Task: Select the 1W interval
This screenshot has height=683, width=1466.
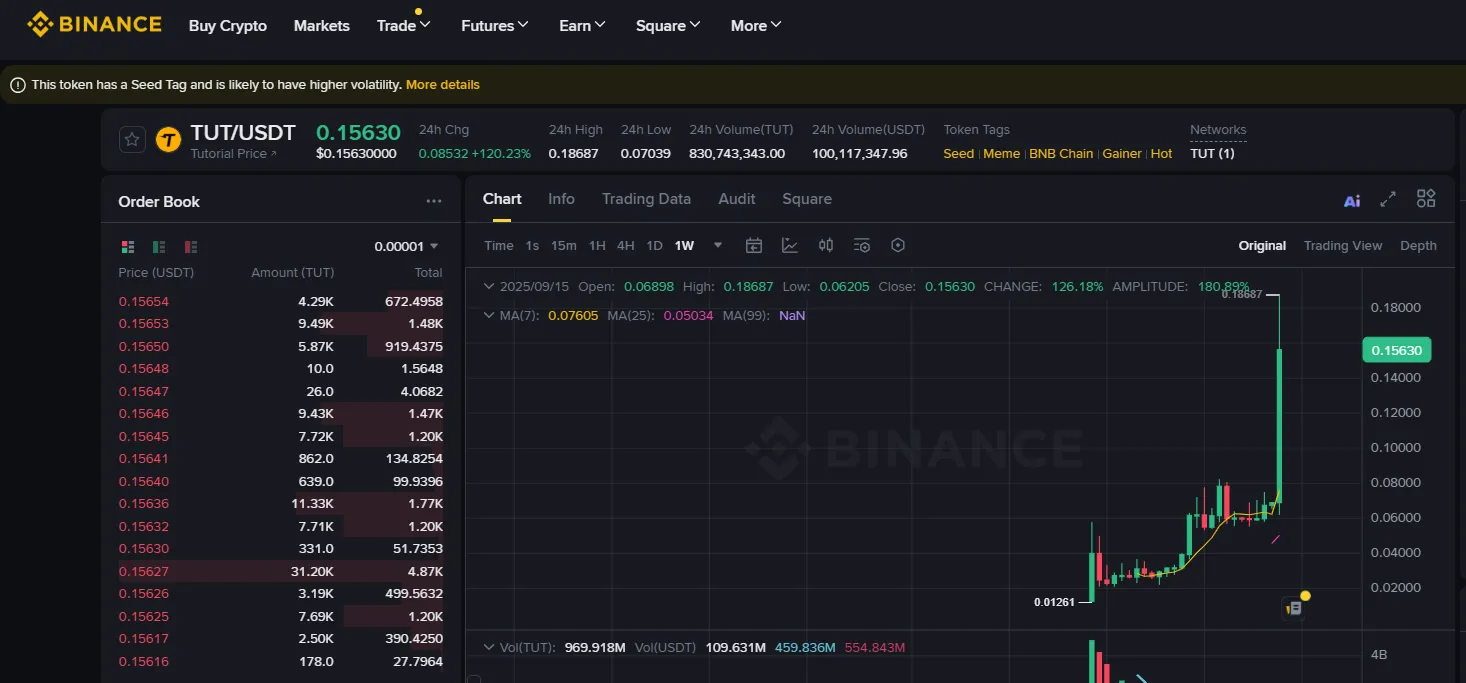Action: pyautogui.click(x=684, y=245)
